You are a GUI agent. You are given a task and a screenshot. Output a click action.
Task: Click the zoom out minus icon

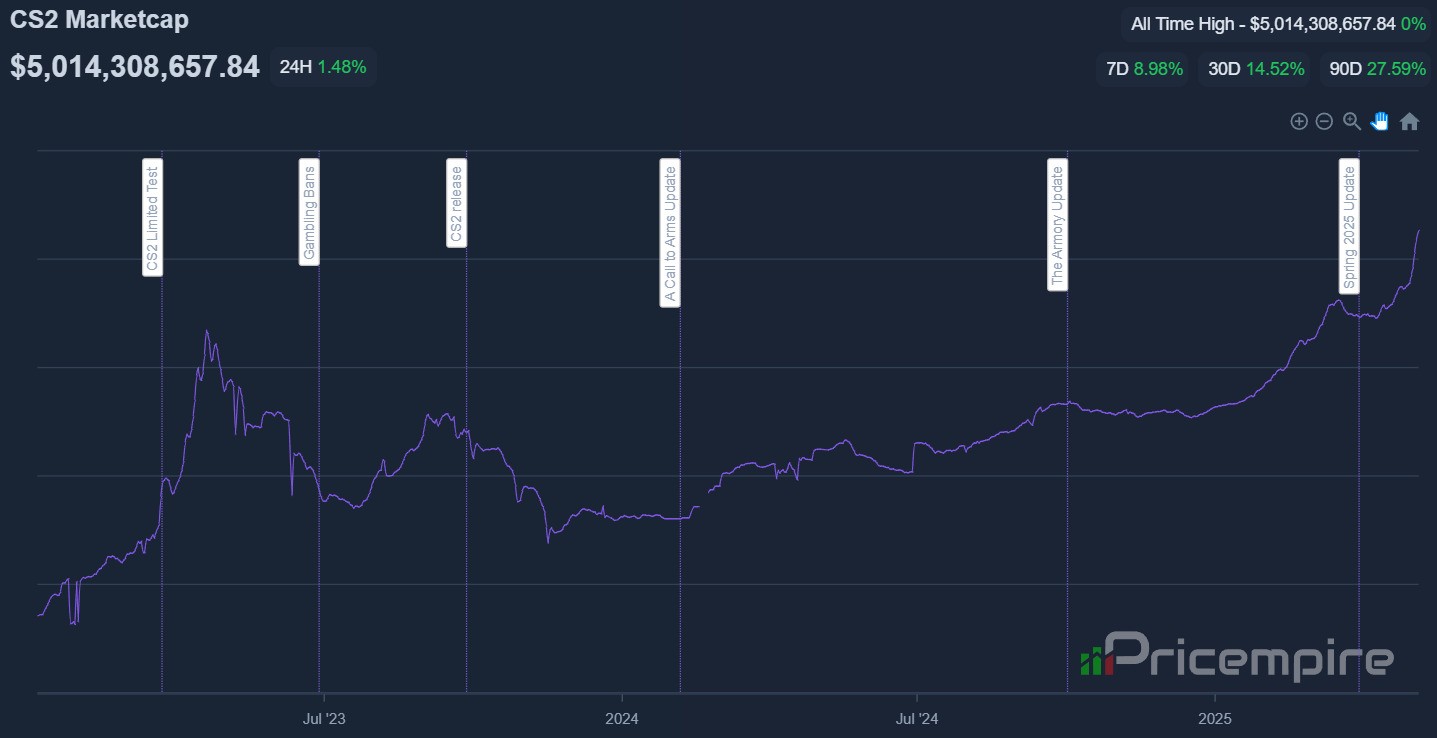(1324, 121)
